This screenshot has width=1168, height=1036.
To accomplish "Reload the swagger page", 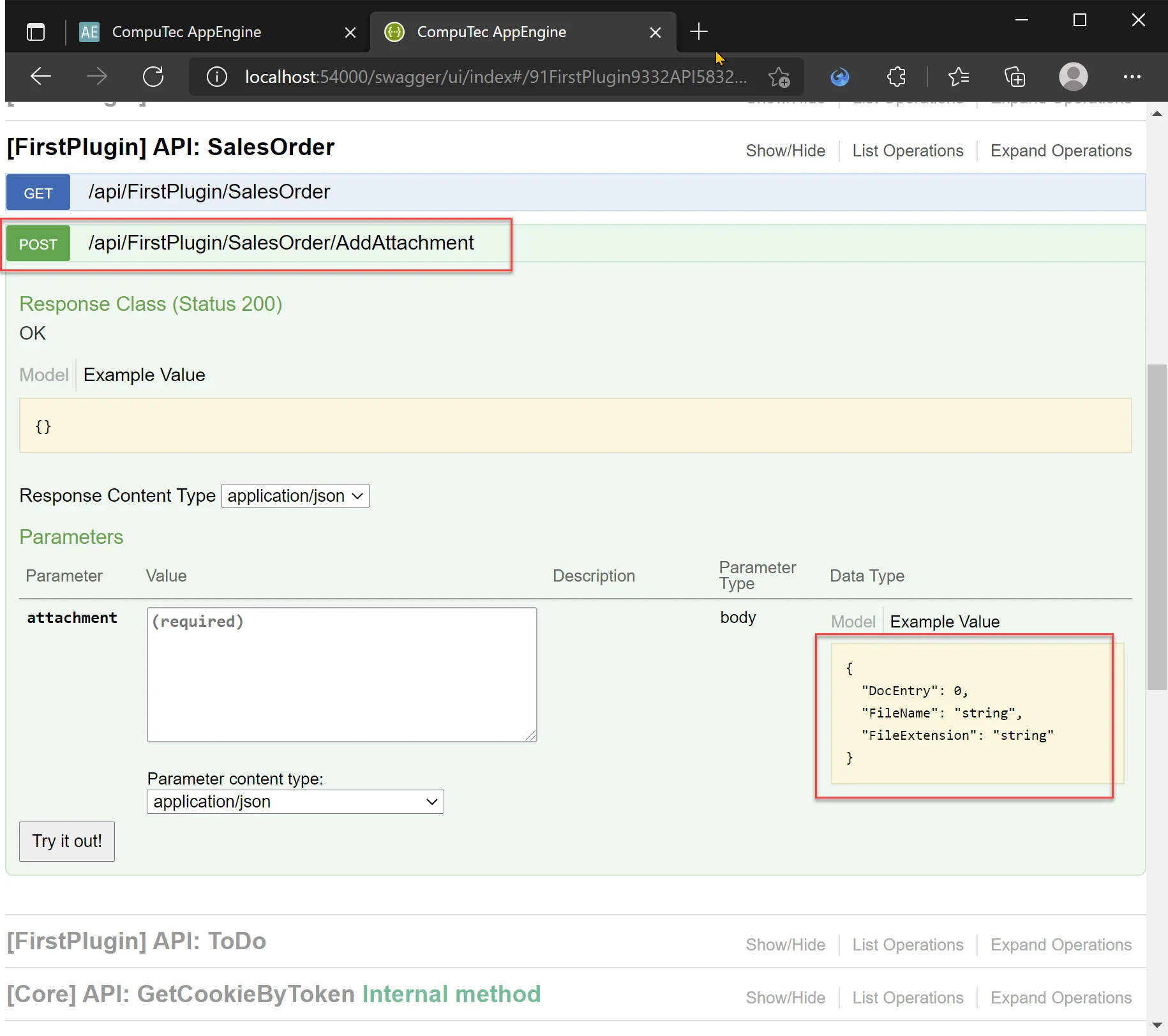I will click(x=153, y=77).
